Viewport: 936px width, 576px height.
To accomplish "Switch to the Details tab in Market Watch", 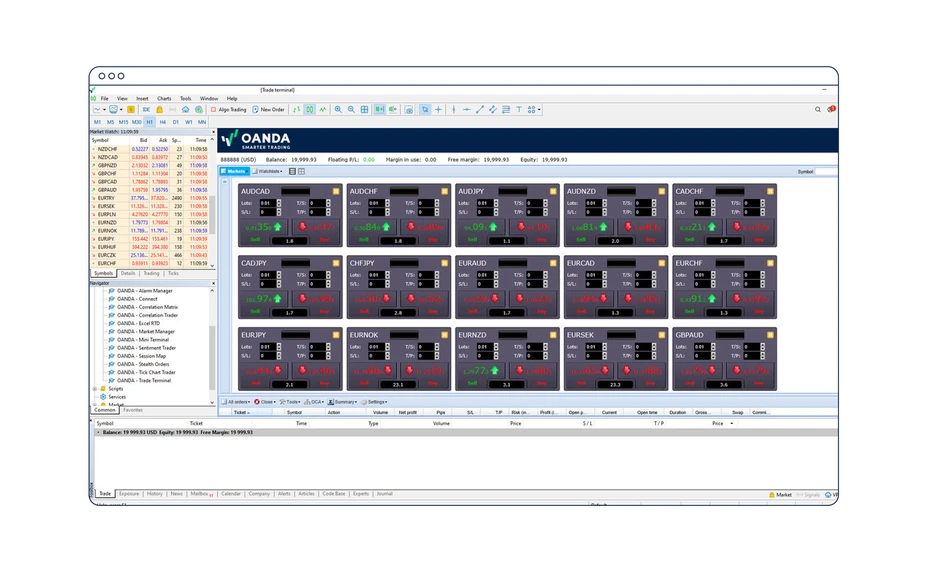I will point(128,273).
